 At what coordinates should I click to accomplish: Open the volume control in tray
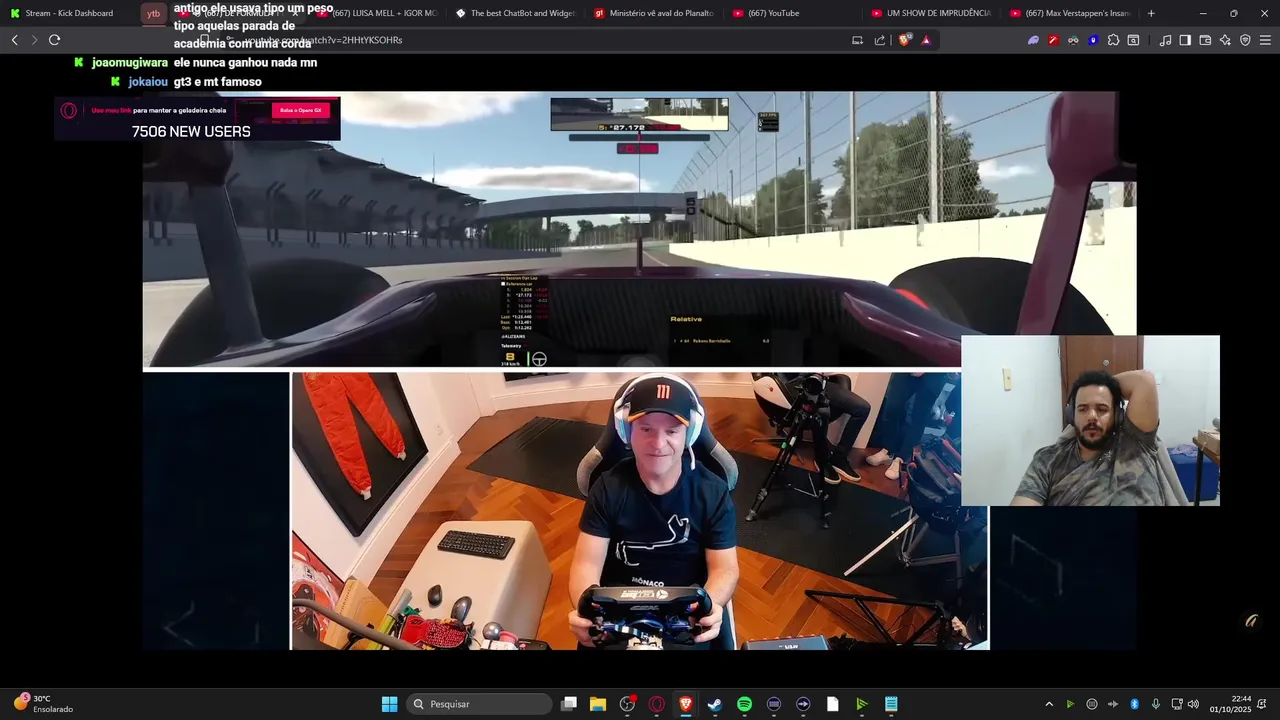[1193, 704]
